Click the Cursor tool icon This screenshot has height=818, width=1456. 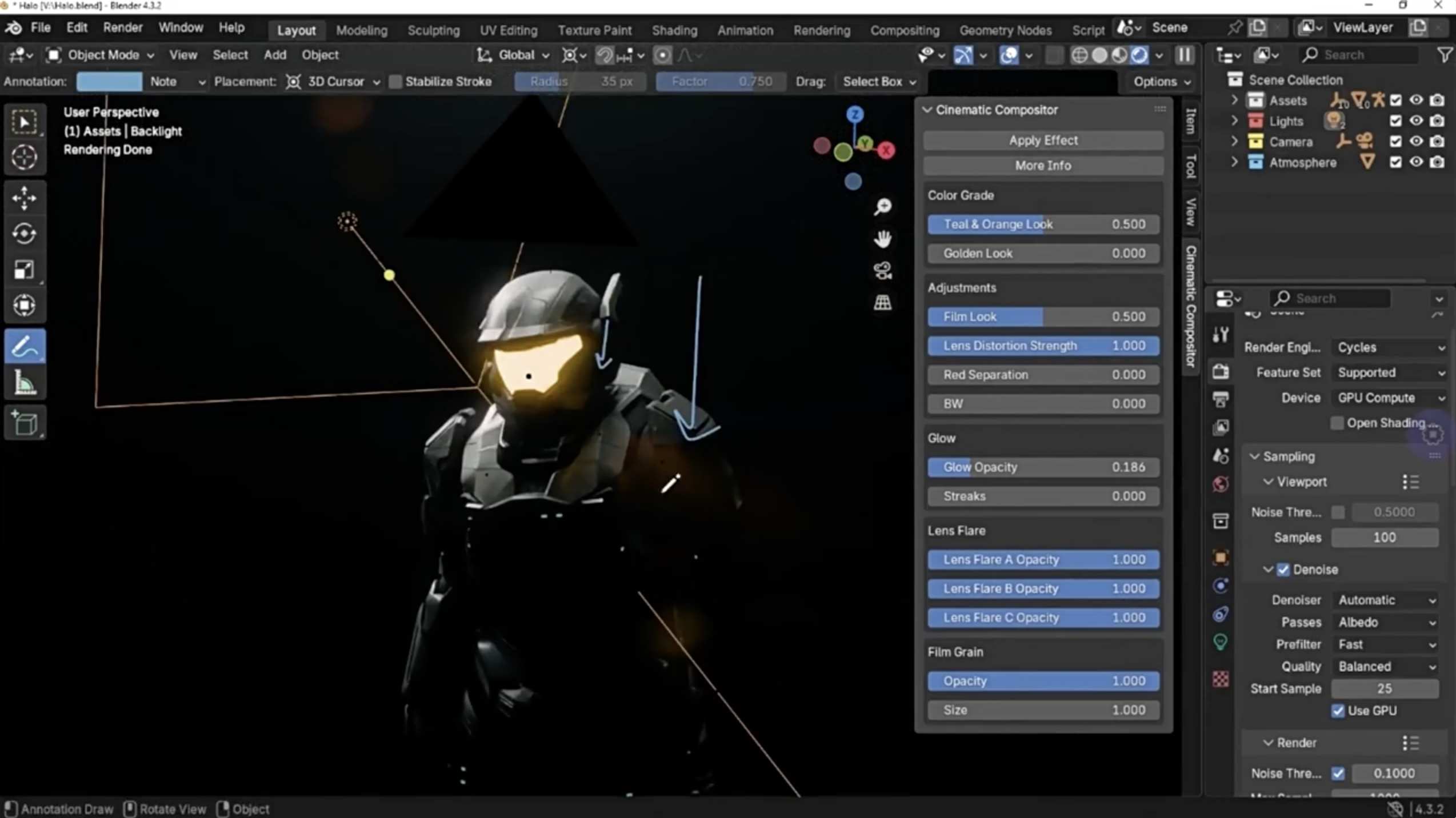(24, 157)
